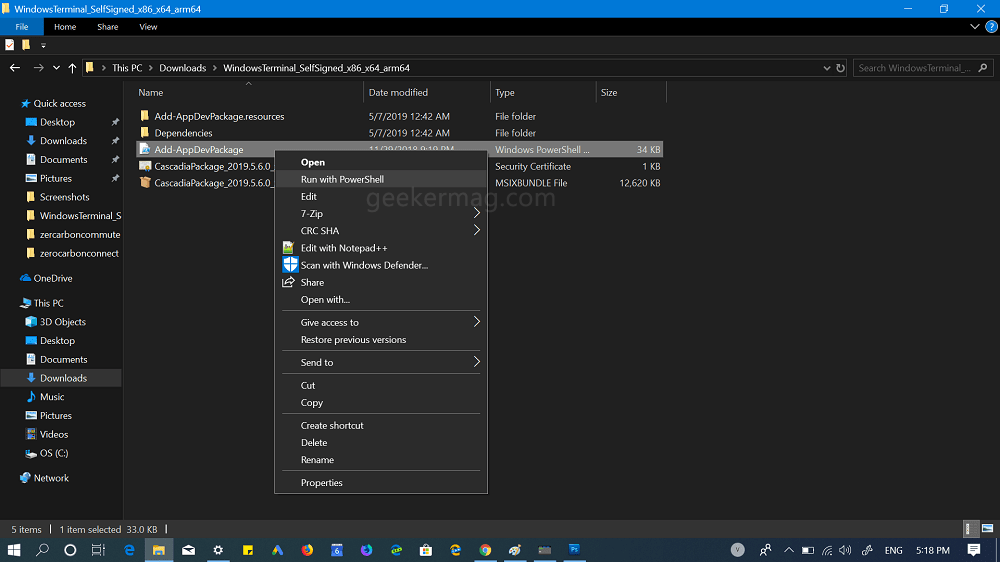The width and height of the screenshot is (1000, 562).
Task: Open Screenshots folder in sidebar
Action: [64, 197]
